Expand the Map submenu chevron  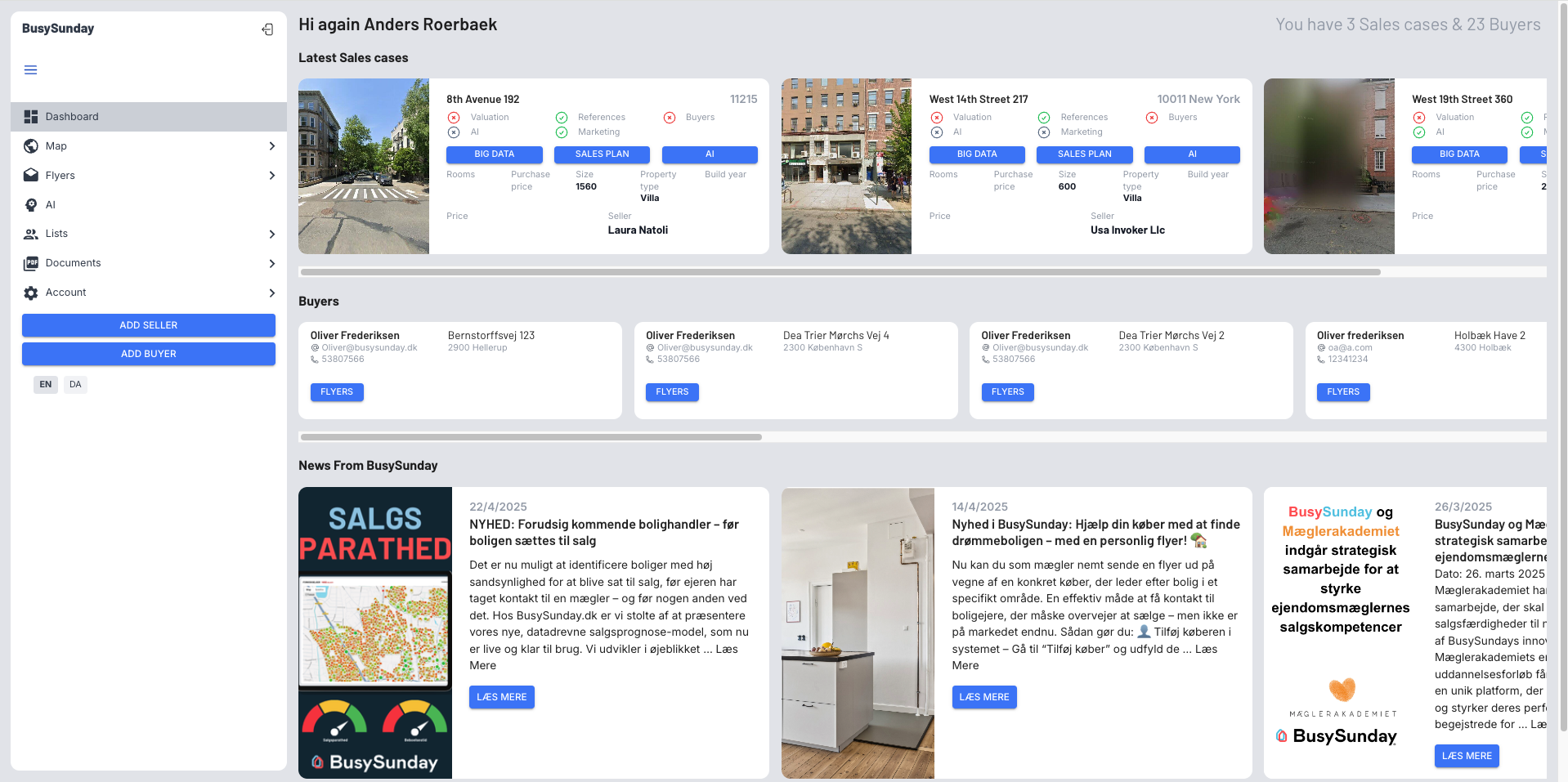click(271, 146)
